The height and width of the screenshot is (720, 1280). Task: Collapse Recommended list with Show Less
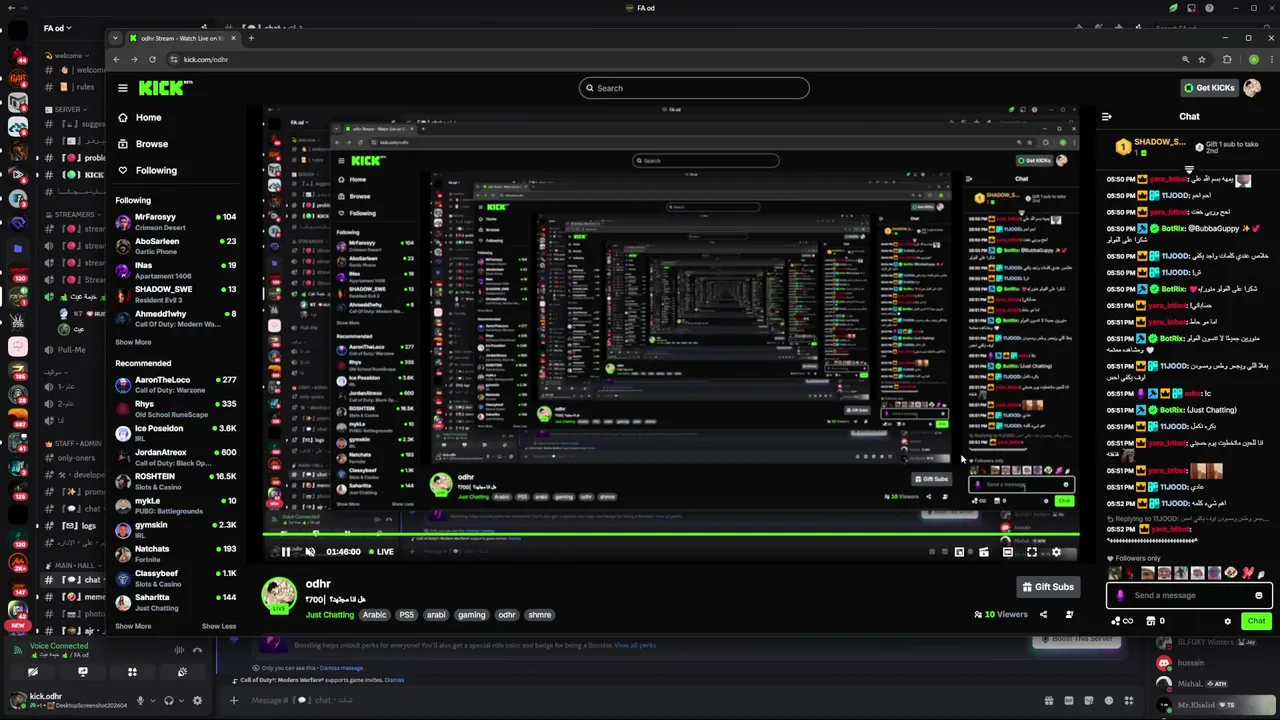pos(219,626)
